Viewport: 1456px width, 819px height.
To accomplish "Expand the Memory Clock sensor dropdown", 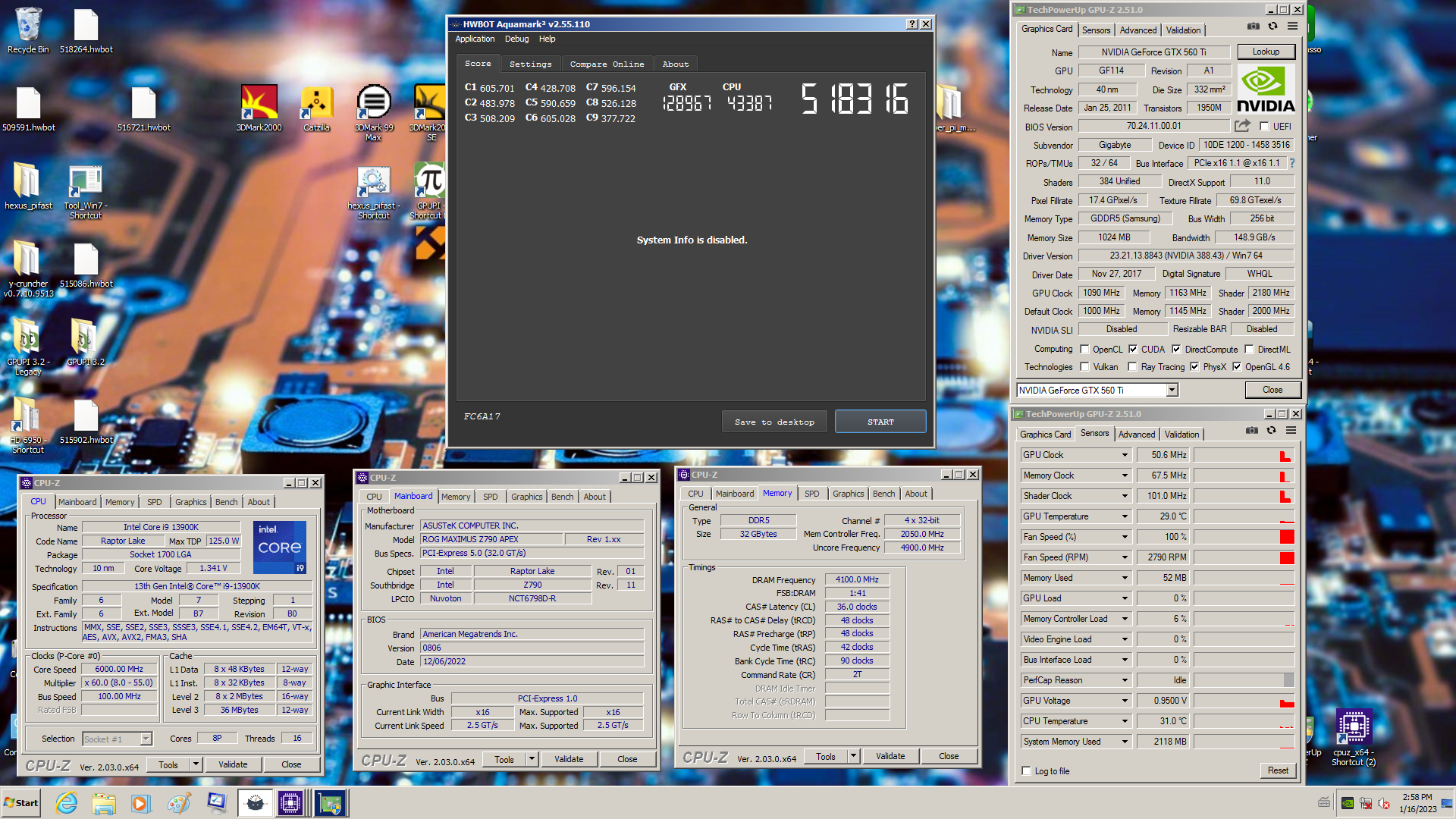I will [x=1125, y=475].
